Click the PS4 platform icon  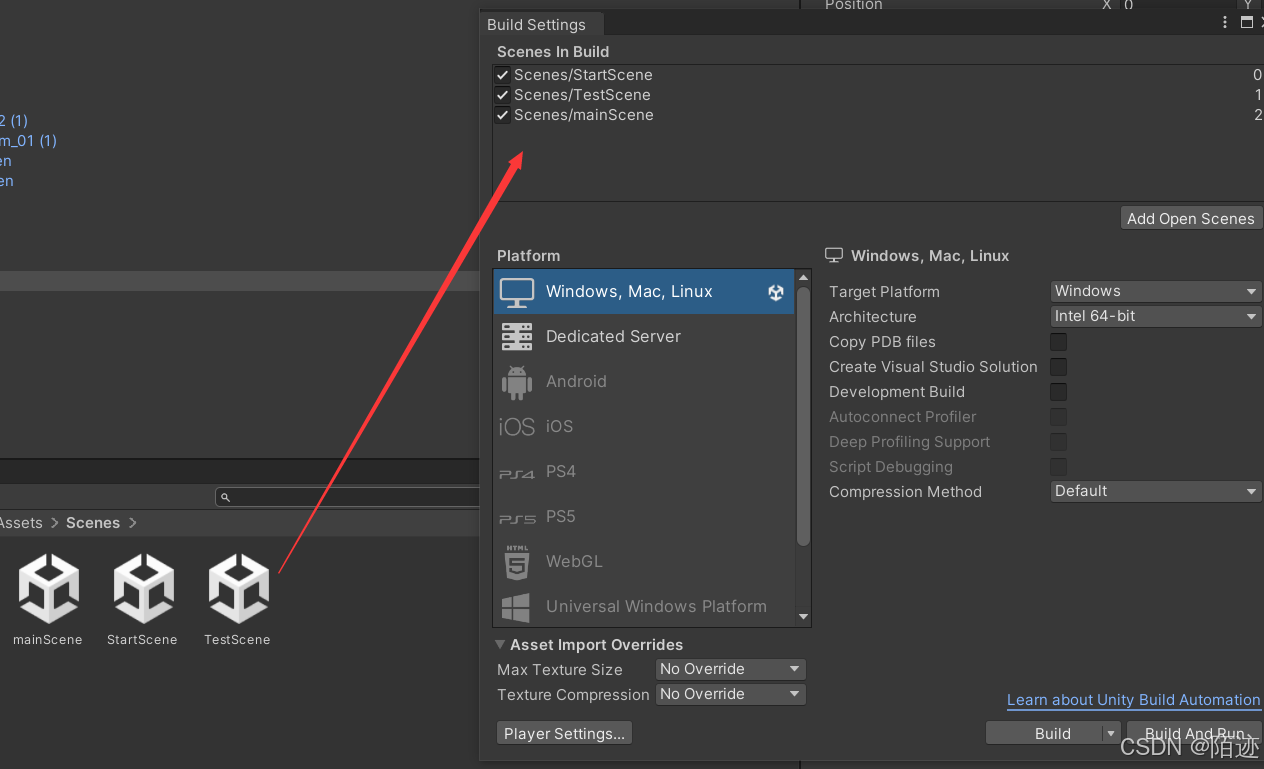(x=517, y=474)
